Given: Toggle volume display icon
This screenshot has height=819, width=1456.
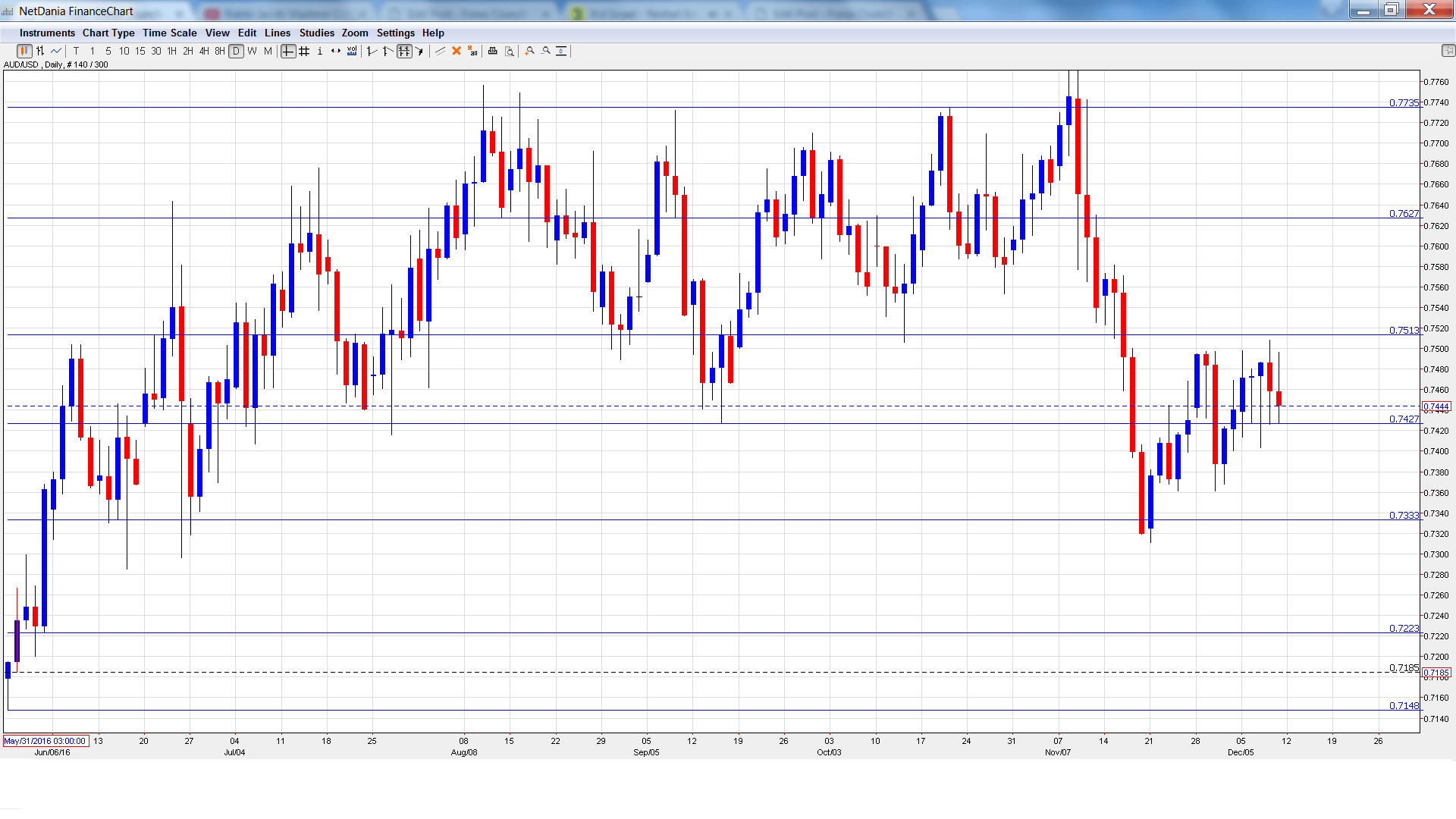Looking at the screenshot, I should [352, 51].
